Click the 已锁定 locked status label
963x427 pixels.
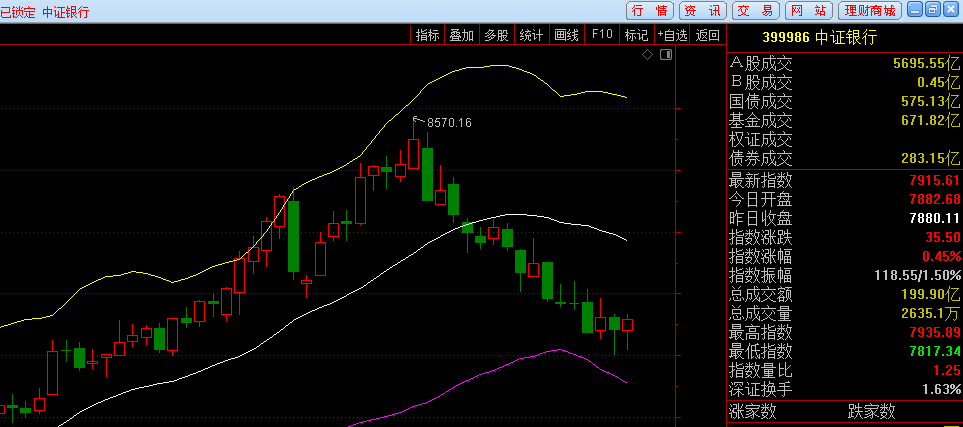(18, 12)
